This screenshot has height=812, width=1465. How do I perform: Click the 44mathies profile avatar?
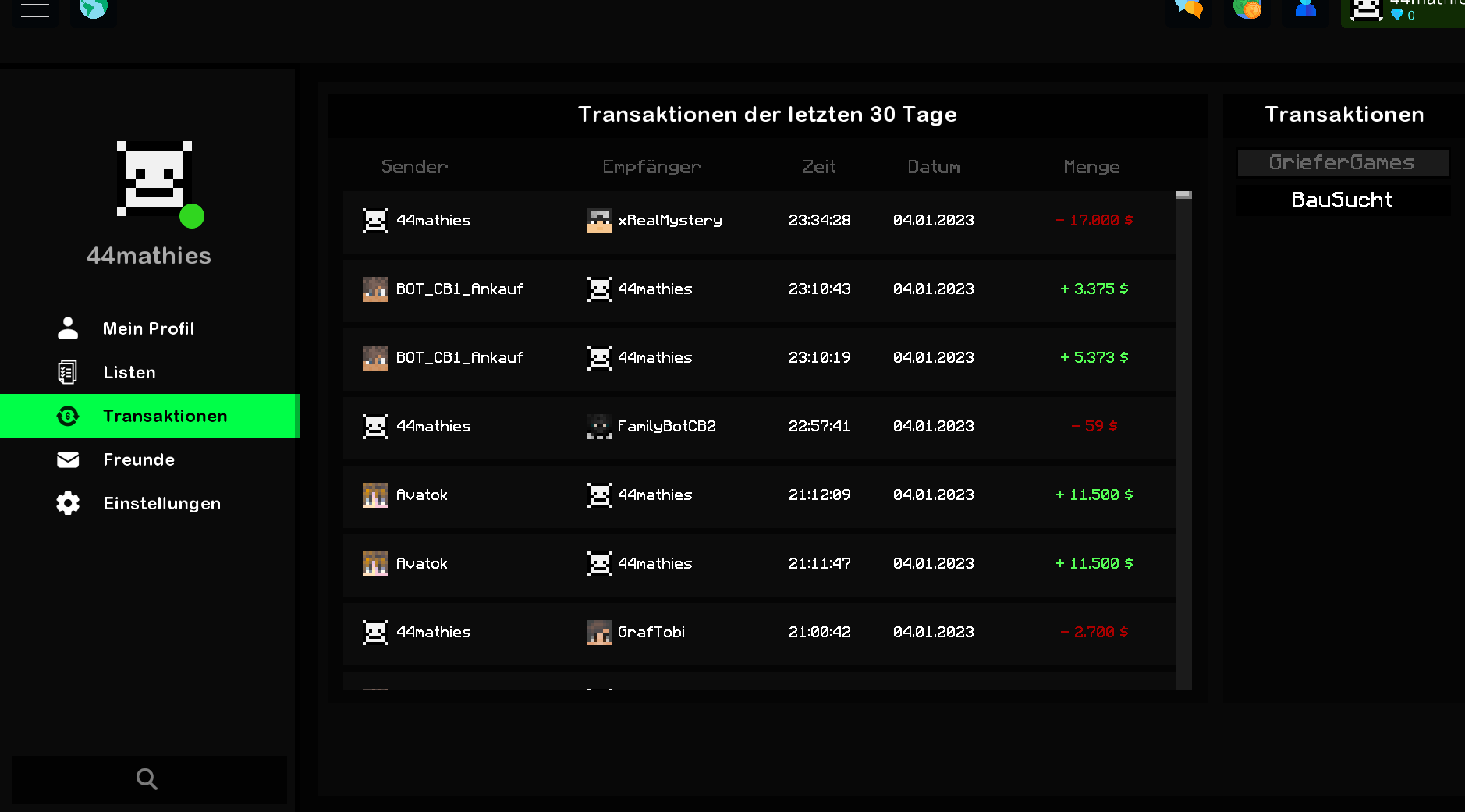click(x=154, y=179)
